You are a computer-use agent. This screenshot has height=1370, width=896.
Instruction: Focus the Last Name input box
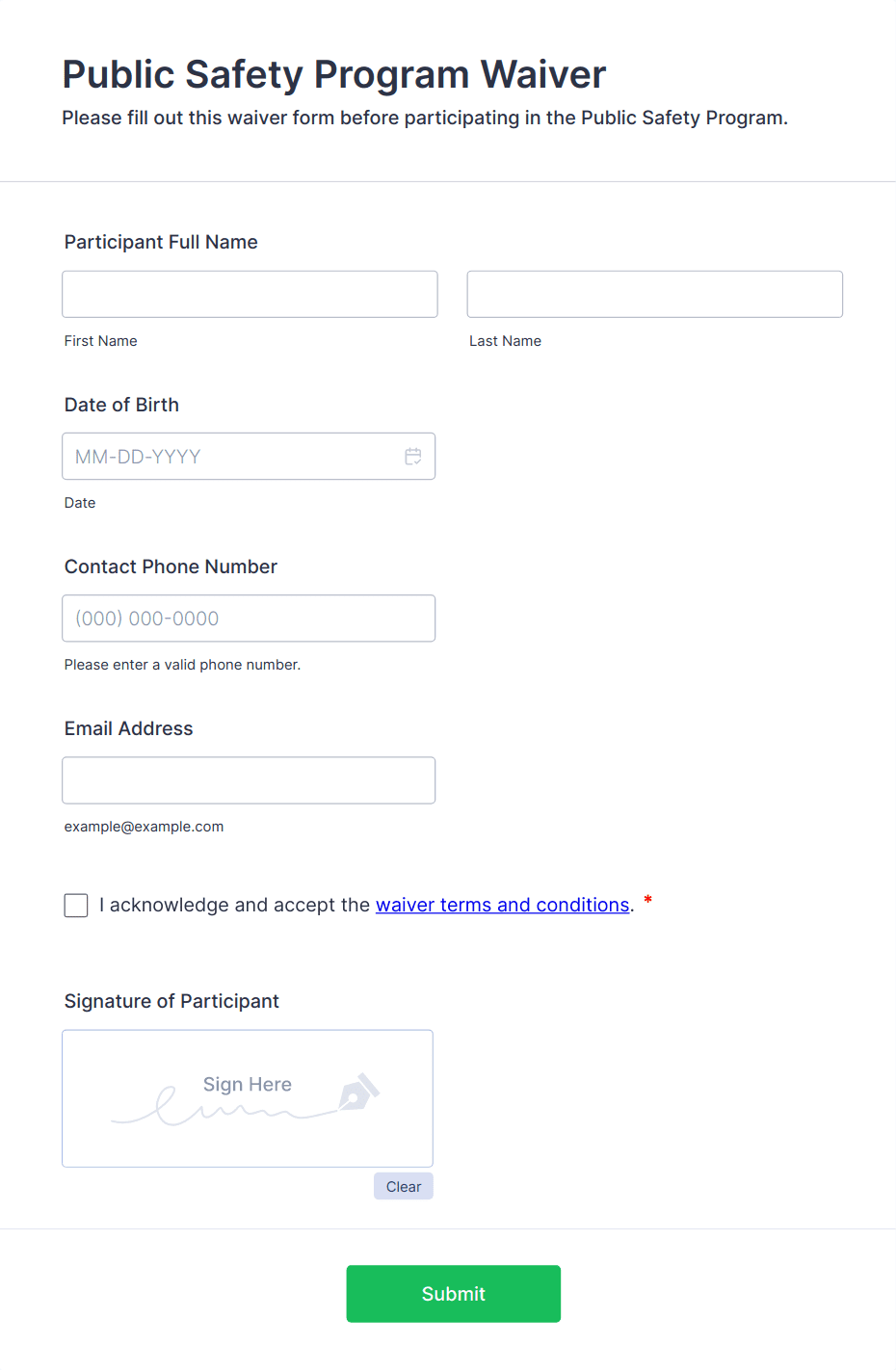pyautogui.click(x=654, y=294)
